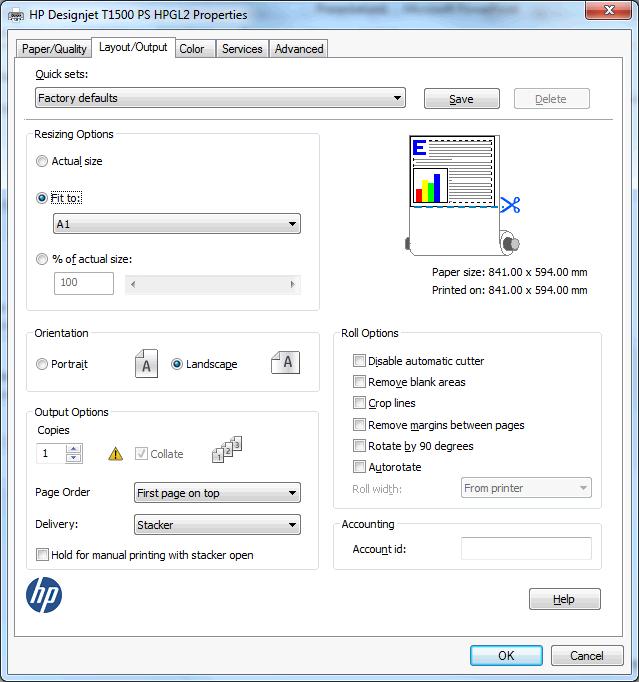Click the Account id input field
Image resolution: width=639 pixels, height=682 pixels.
click(526, 549)
